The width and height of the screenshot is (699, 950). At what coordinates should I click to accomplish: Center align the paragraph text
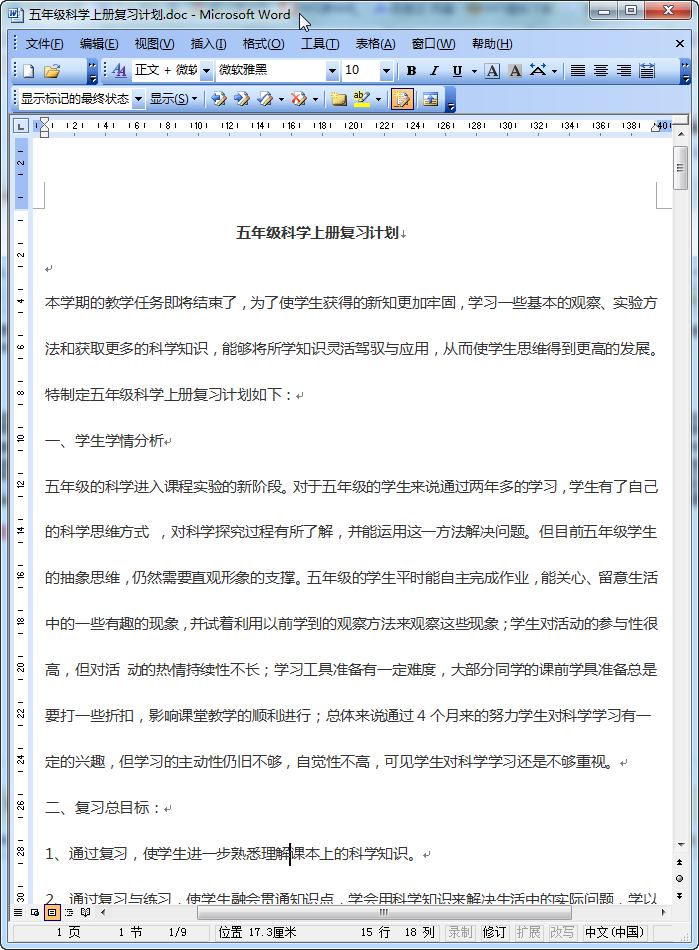(601, 71)
